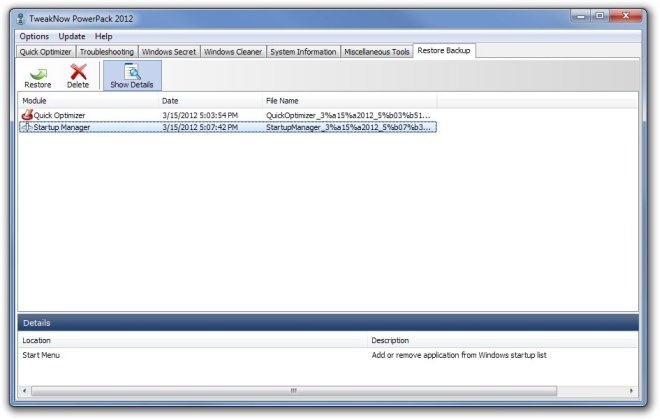Click the Startup Manager row icon
This screenshot has width=660, height=420.
[27, 127]
